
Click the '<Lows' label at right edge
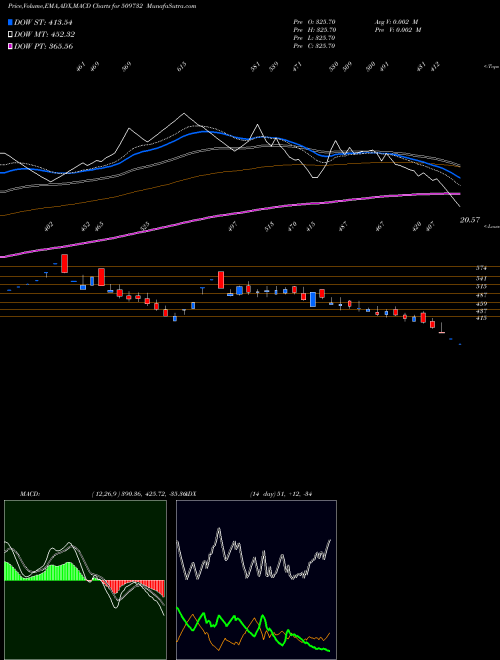pyautogui.click(x=492, y=226)
